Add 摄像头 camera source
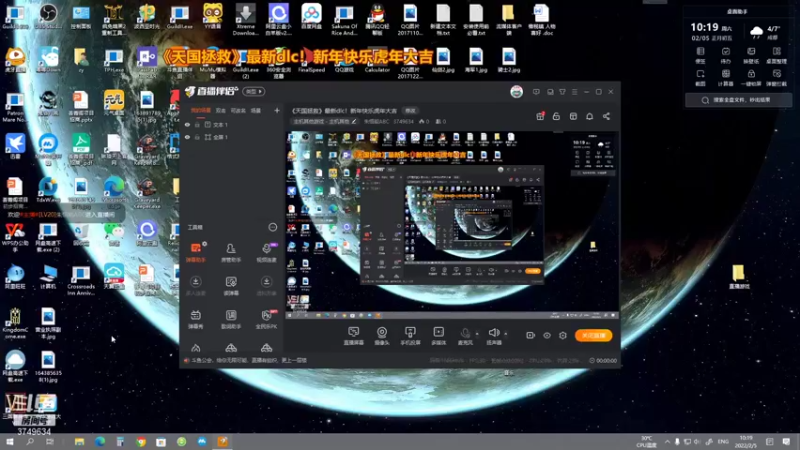The width and height of the screenshot is (800, 450). click(382, 336)
